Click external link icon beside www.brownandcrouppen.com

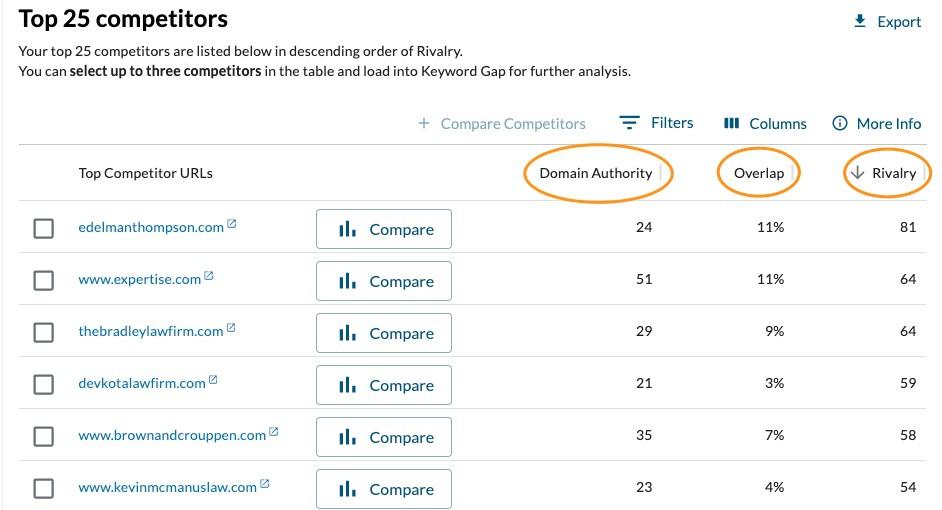274,433
